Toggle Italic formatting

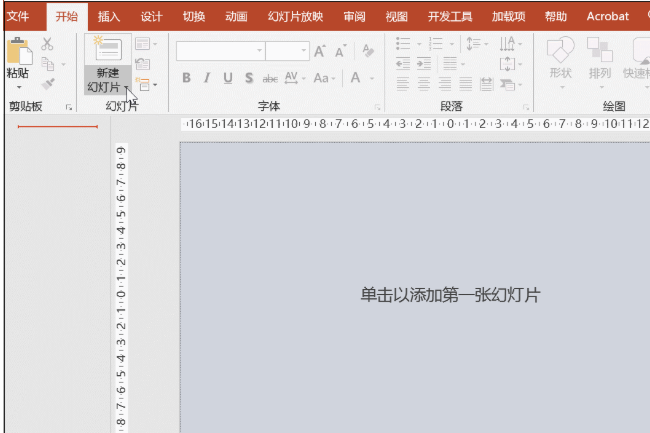(206, 77)
